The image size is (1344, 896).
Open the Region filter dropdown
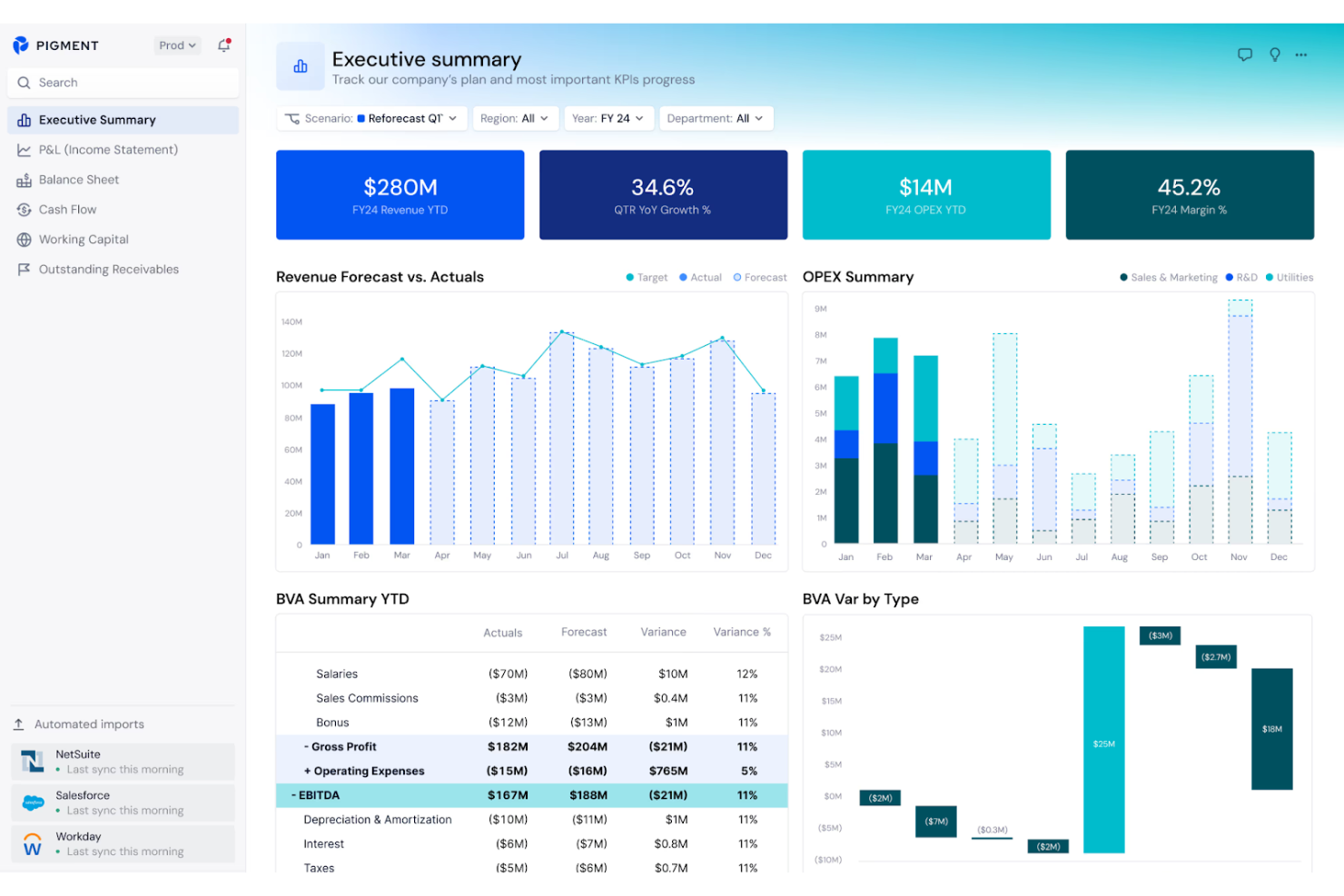click(x=515, y=118)
